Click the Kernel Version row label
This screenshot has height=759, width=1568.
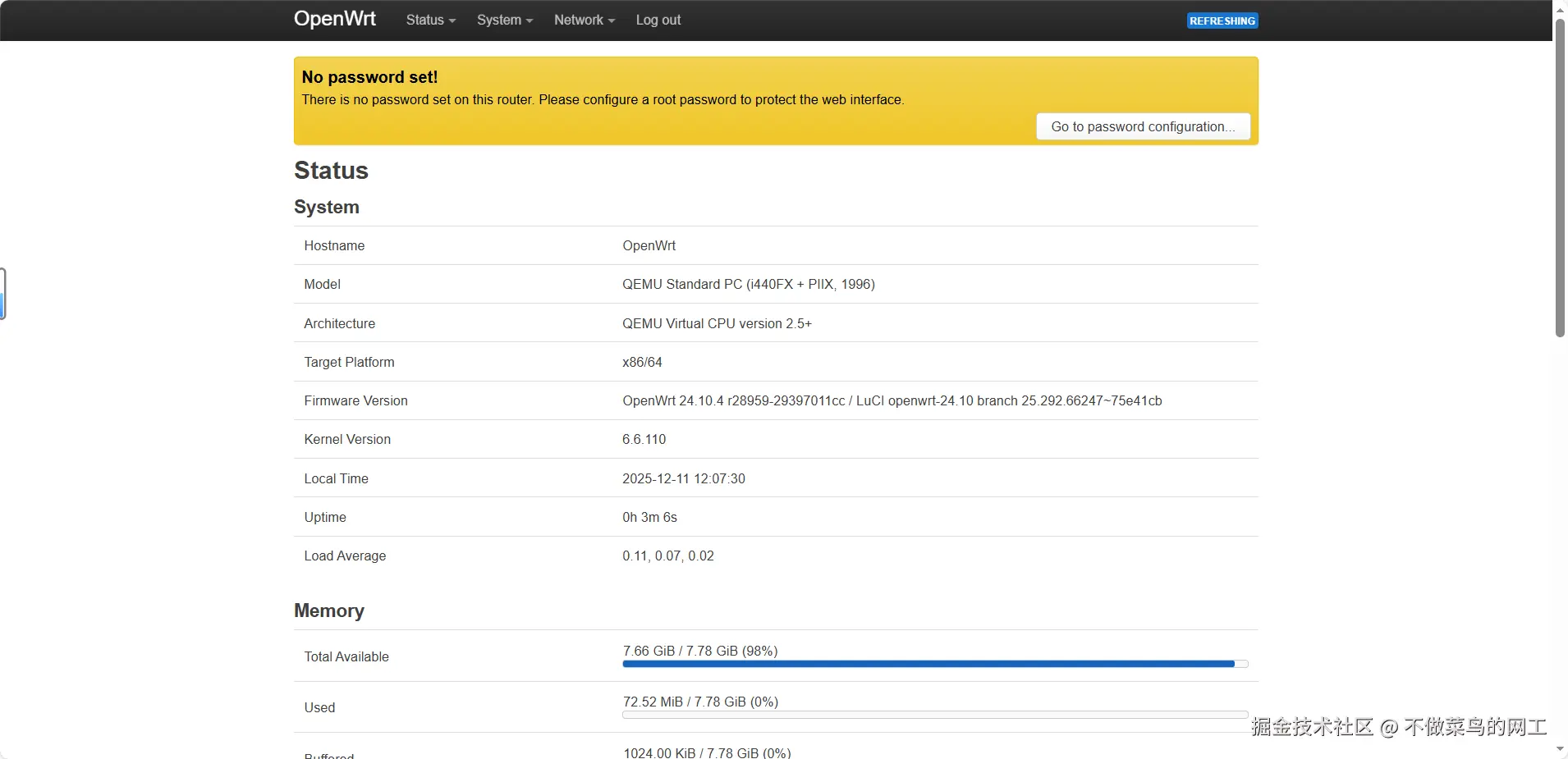tap(347, 439)
